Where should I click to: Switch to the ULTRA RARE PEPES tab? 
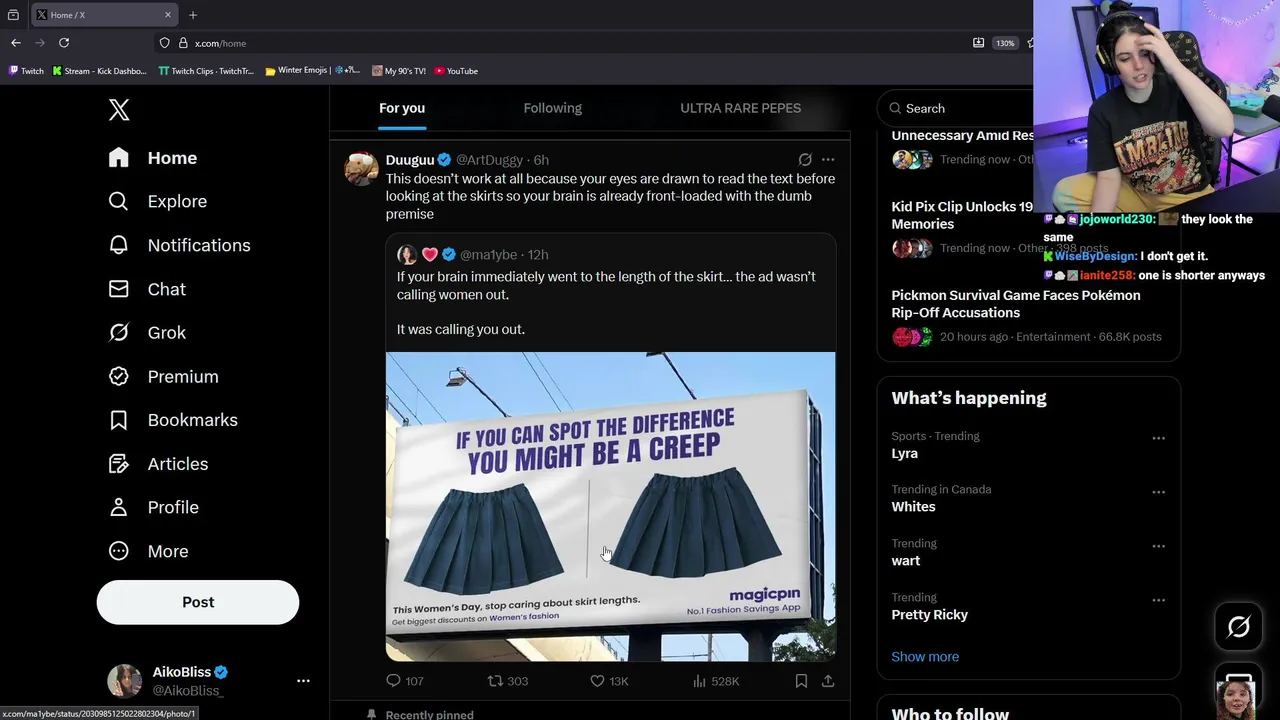click(x=740, y=108)
